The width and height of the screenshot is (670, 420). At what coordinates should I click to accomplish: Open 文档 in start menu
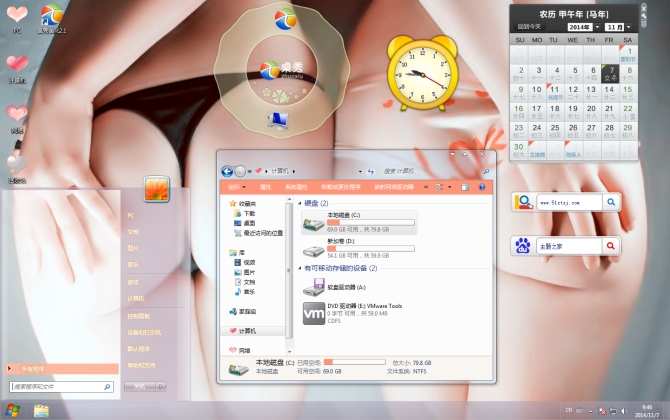pos(133,232)
